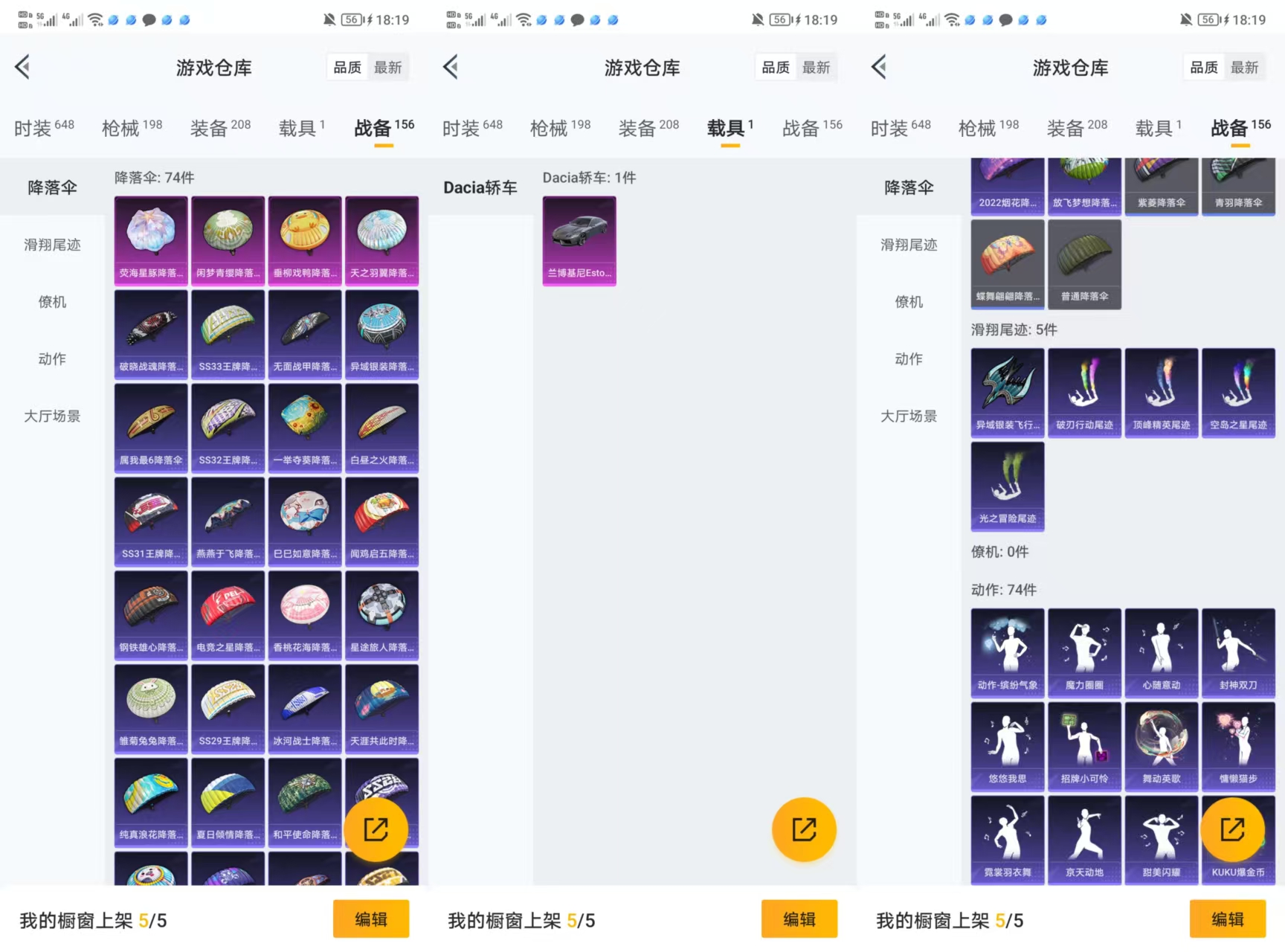The width and height of the screenshot is (1285, 952).
Task: Select the 异域银装飞行 glide trail
Action: coord(1008,393)
